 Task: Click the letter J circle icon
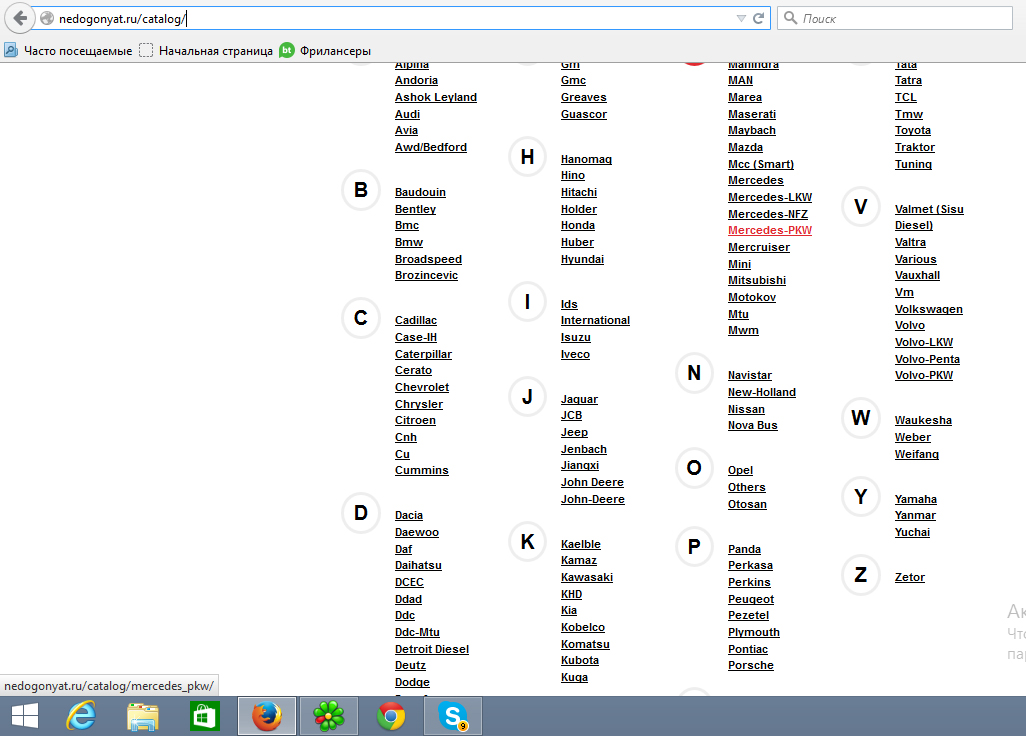527,396
